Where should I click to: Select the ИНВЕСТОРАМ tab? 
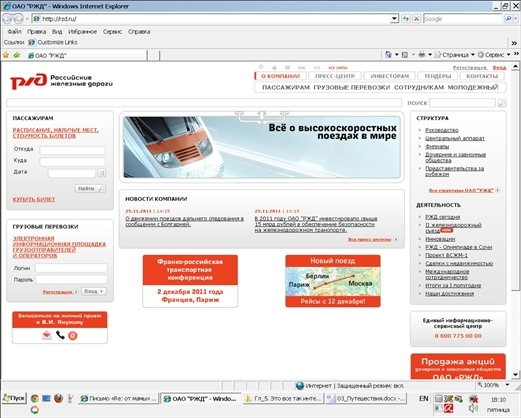pyautogui.click(x=389, y=76)
